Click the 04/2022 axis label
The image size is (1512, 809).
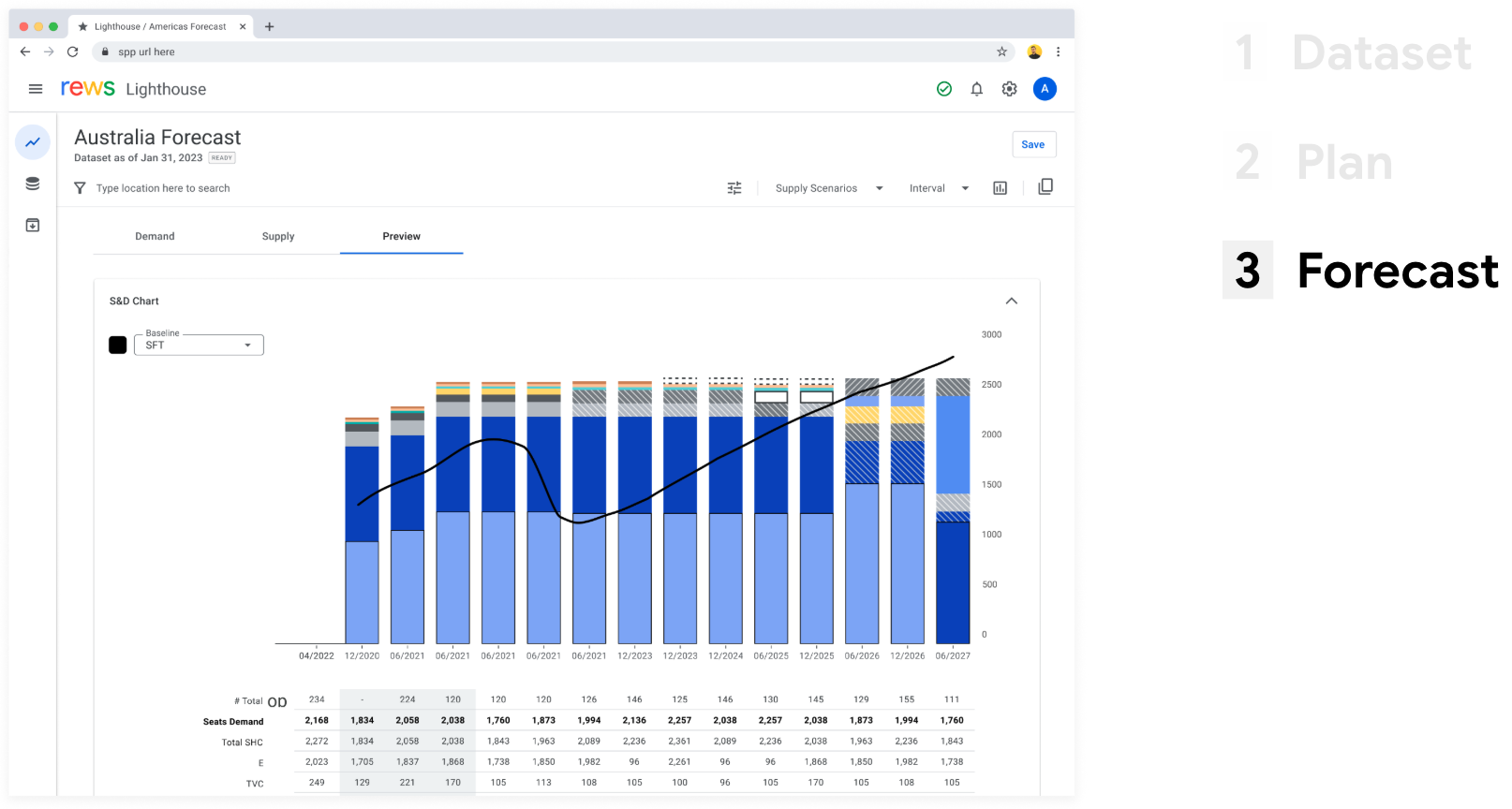[317, 655]
